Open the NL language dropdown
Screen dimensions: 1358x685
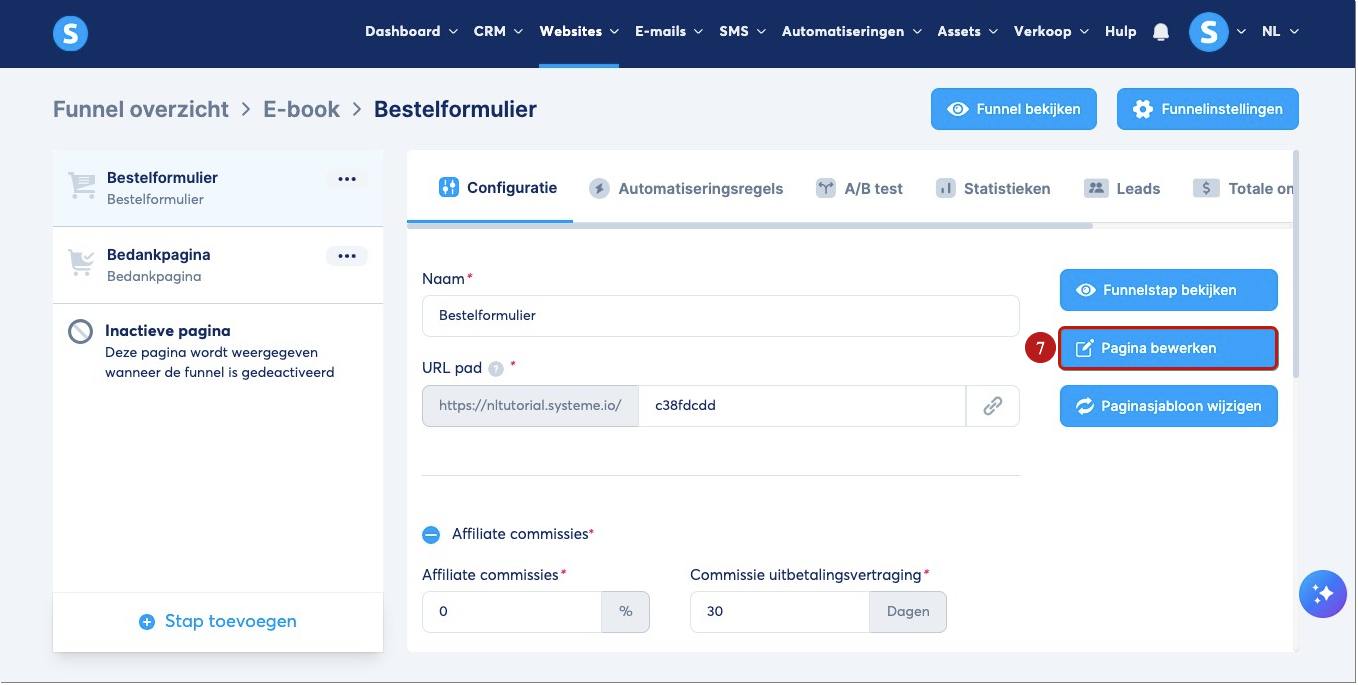pos(1280,31)
